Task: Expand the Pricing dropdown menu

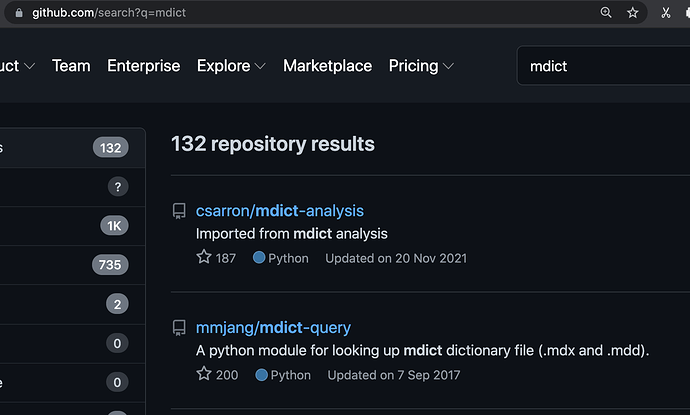Action: click(x=421, y=66)
